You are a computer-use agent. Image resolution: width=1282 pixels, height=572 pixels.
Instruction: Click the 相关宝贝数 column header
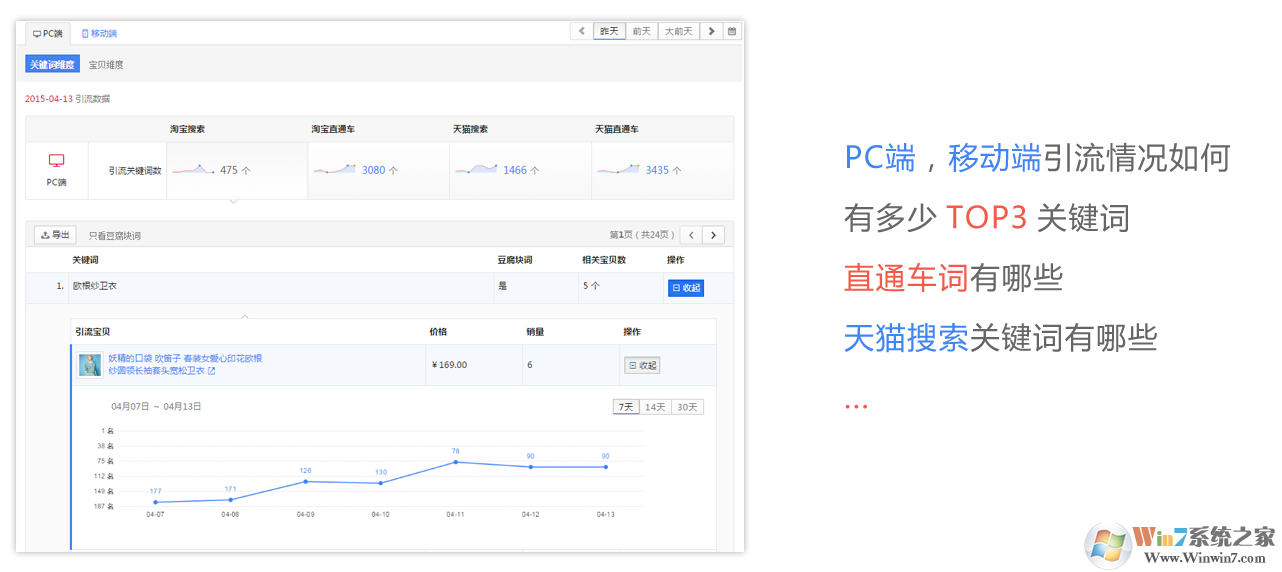[604, 260]
